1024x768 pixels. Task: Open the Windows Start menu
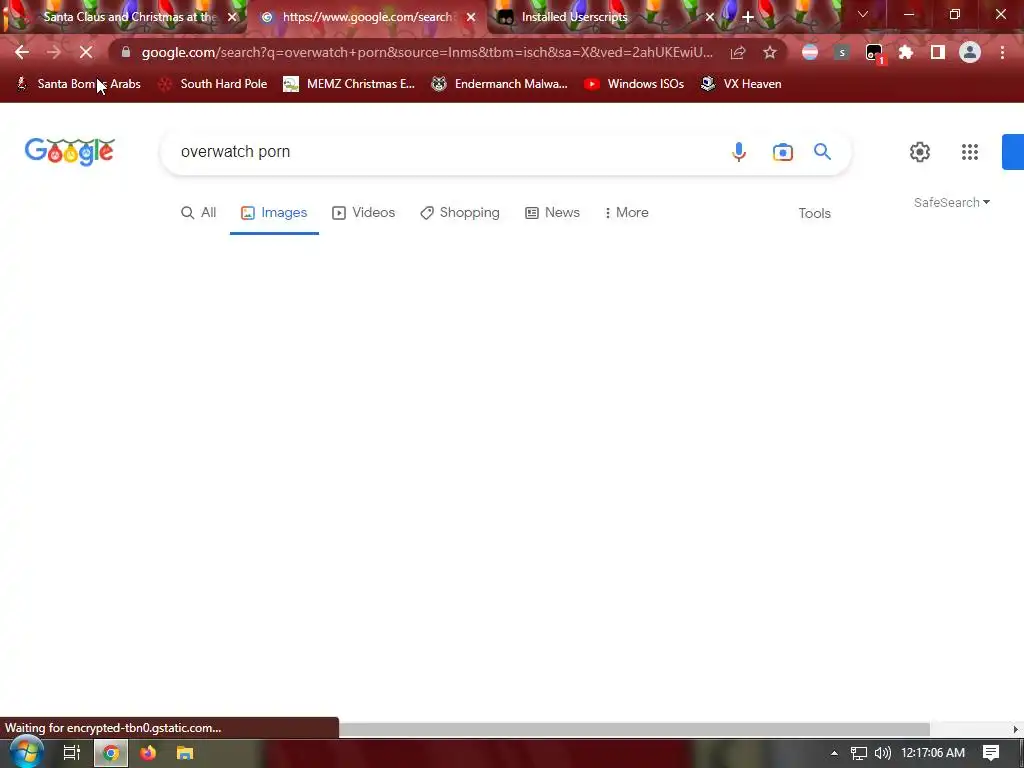26,753
